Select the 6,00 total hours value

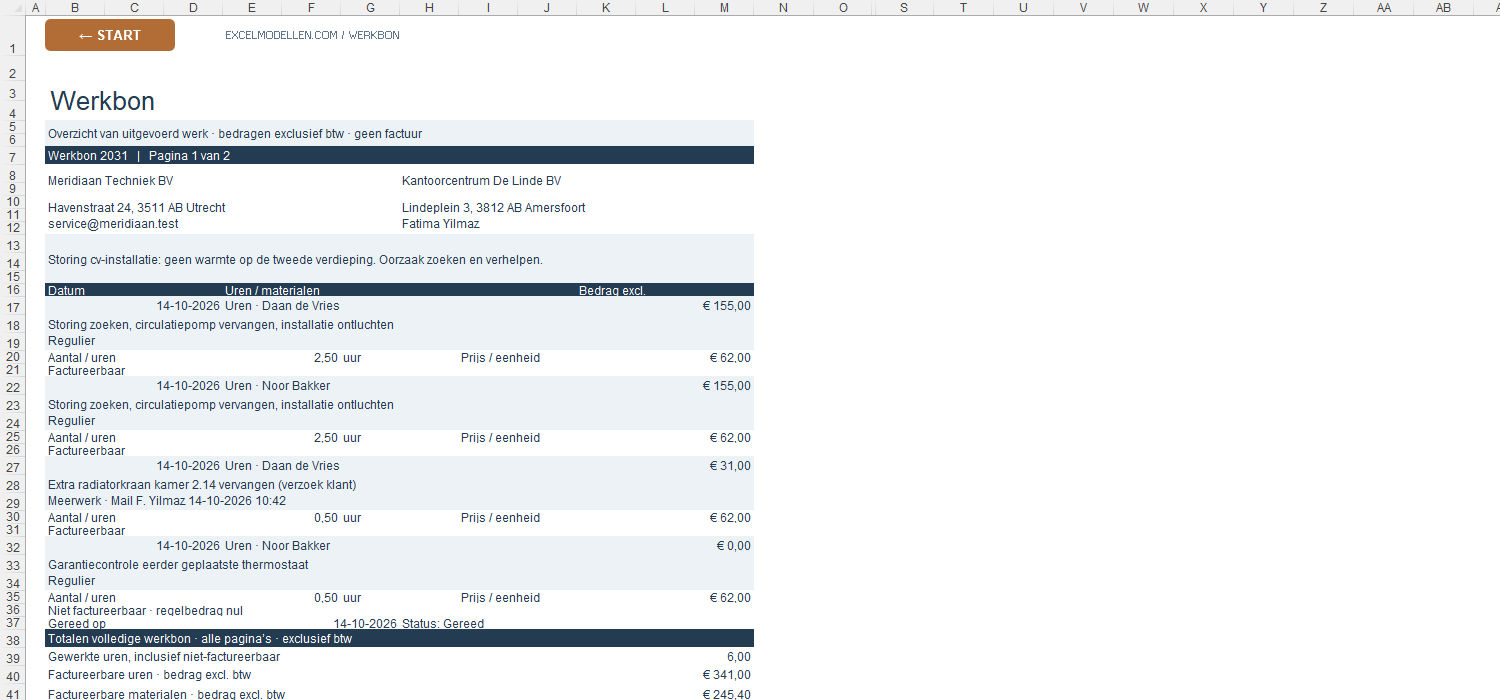click(x=739, y=657)
